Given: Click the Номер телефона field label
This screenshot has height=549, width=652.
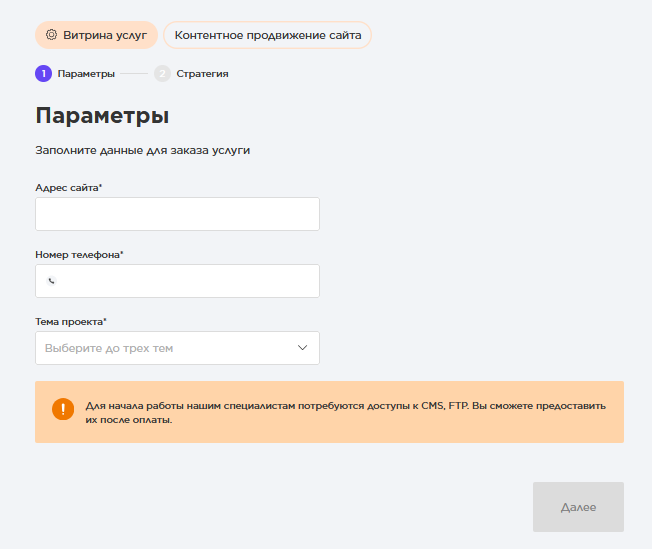Looking at the screenshot, I should (x=79, y=255).
